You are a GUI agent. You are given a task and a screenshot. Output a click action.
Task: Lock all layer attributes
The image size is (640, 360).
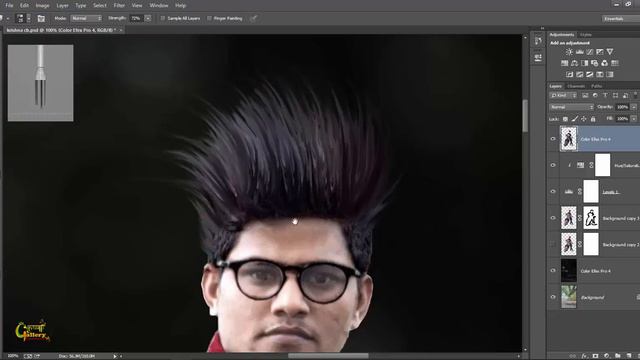click(593, 119)
